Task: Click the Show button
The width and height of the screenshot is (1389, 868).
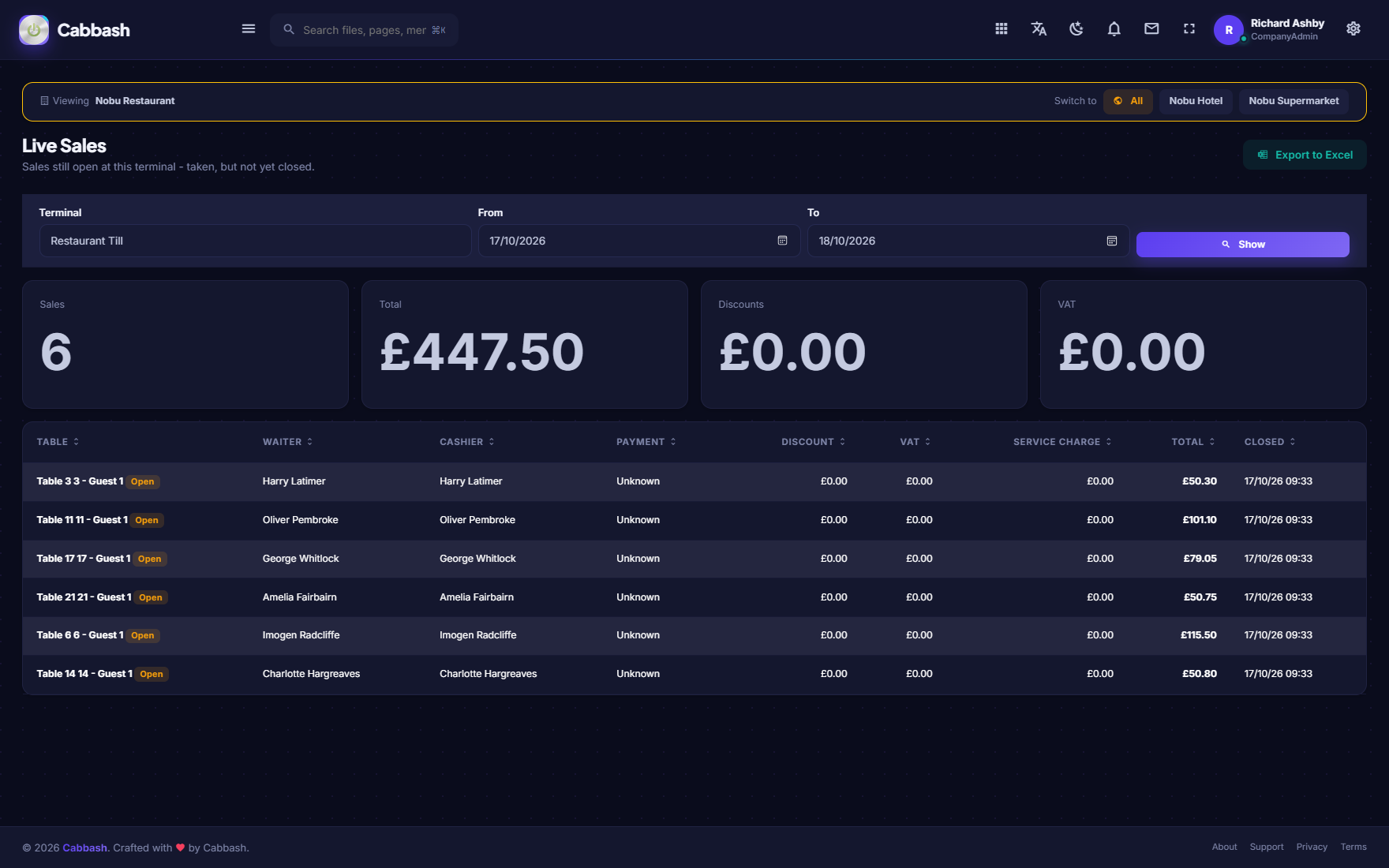Action: point(1243,245)
